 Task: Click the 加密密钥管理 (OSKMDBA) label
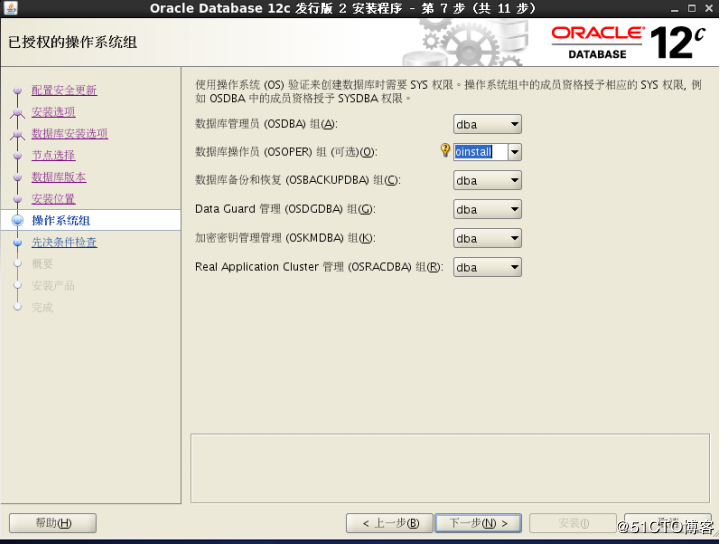[285, 238]
